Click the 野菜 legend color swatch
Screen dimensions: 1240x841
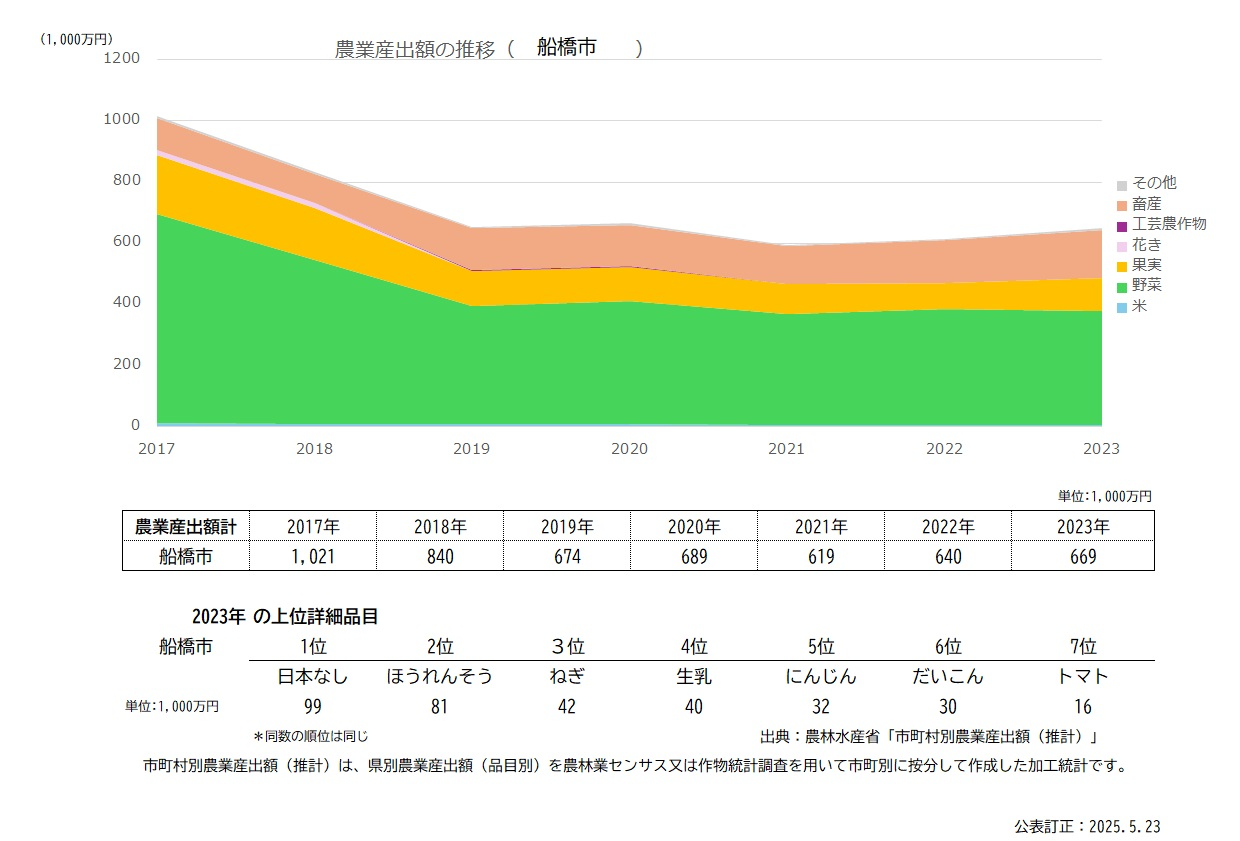point(1122,287)
